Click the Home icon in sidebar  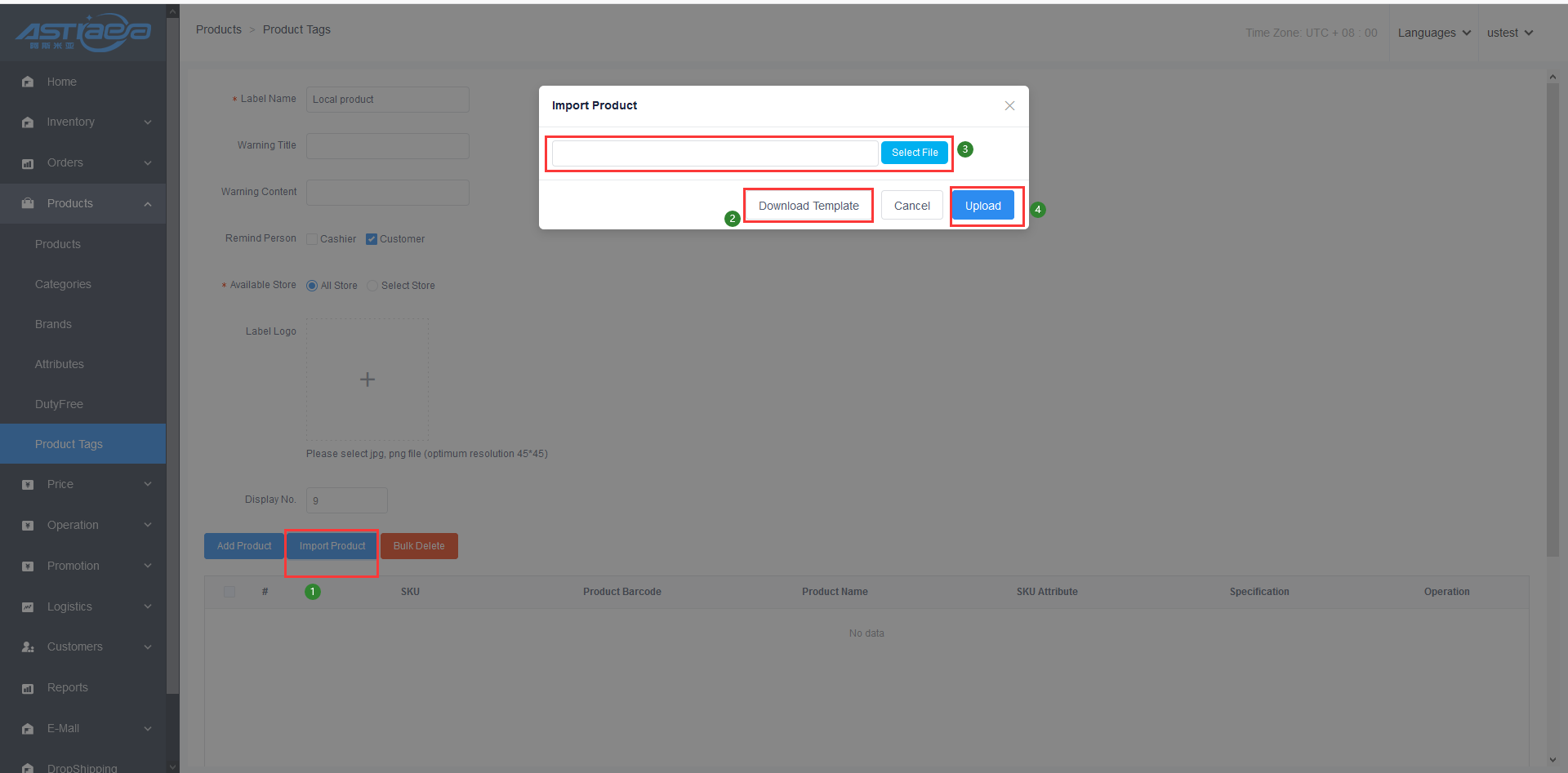(x=28, y=82)
